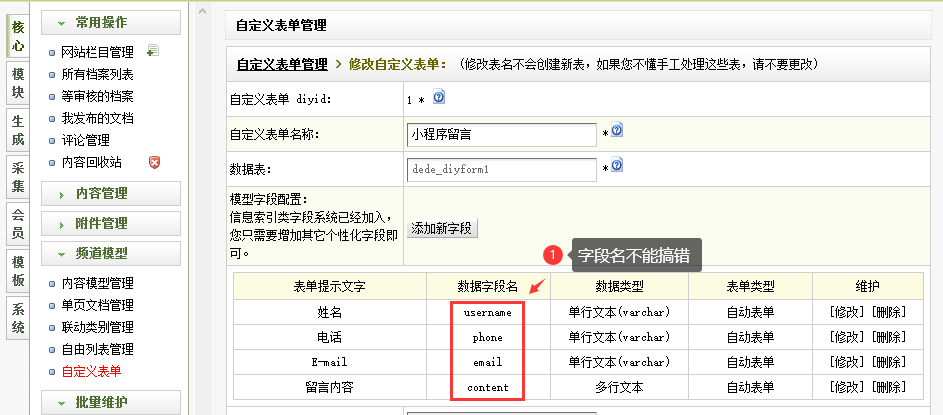Open the 生成 side tab
The height and width of the screenshot is (415, 943).
click(x=17, y=131)
